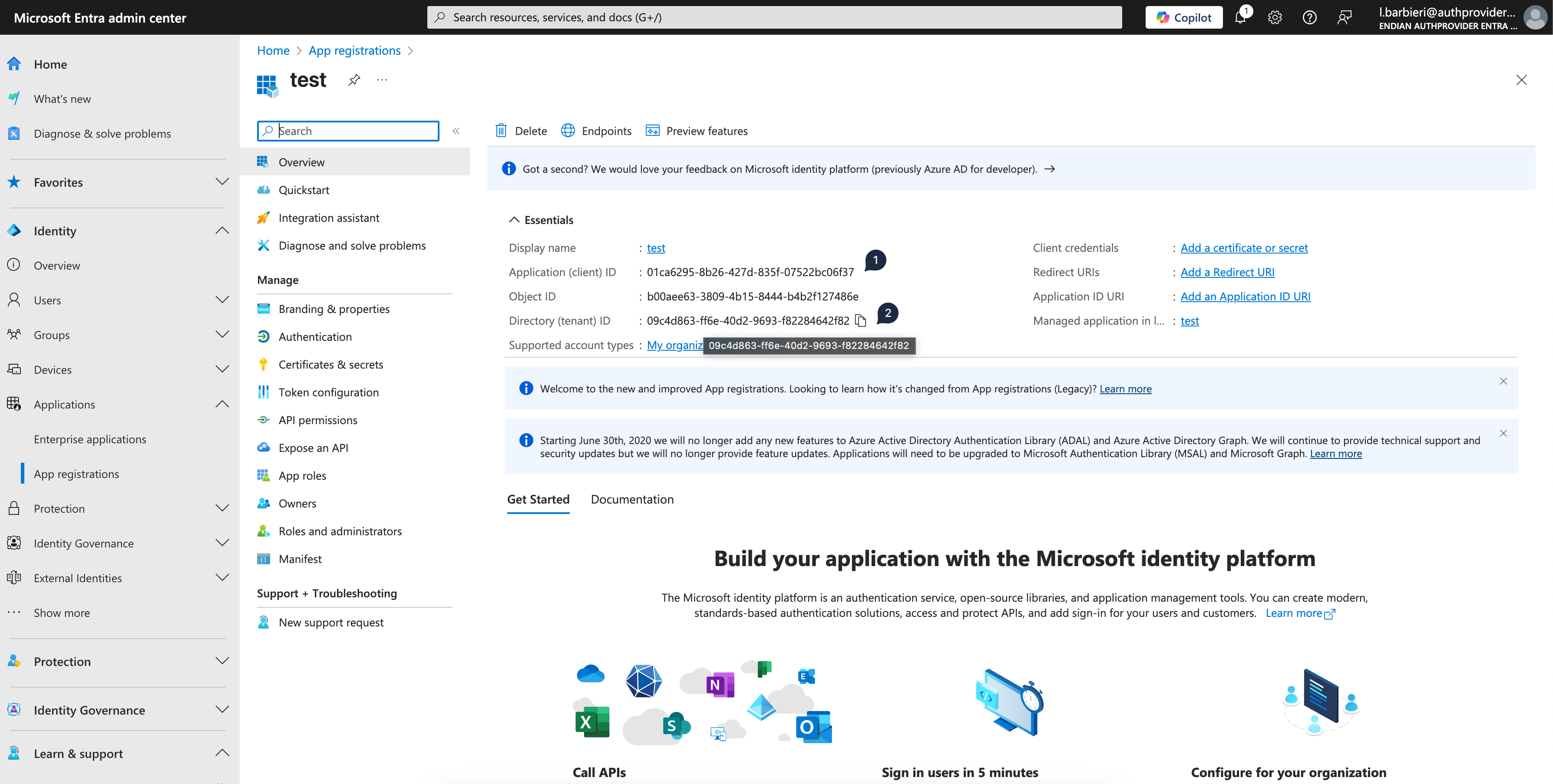This screenshot has height=784, width=1553.
Task: Expand the Favorites section
Action: coord(222,182)
